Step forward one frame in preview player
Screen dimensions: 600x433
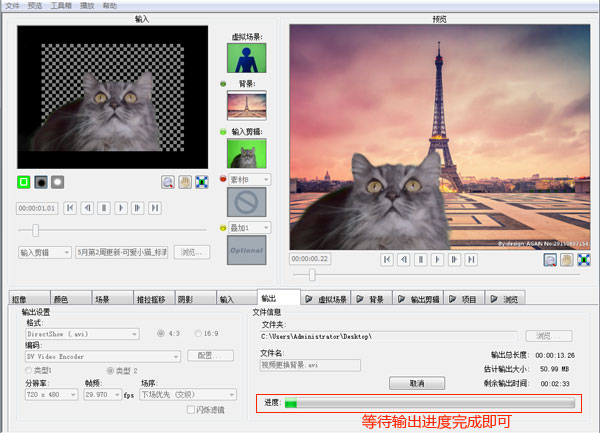(x=455, y=259)
